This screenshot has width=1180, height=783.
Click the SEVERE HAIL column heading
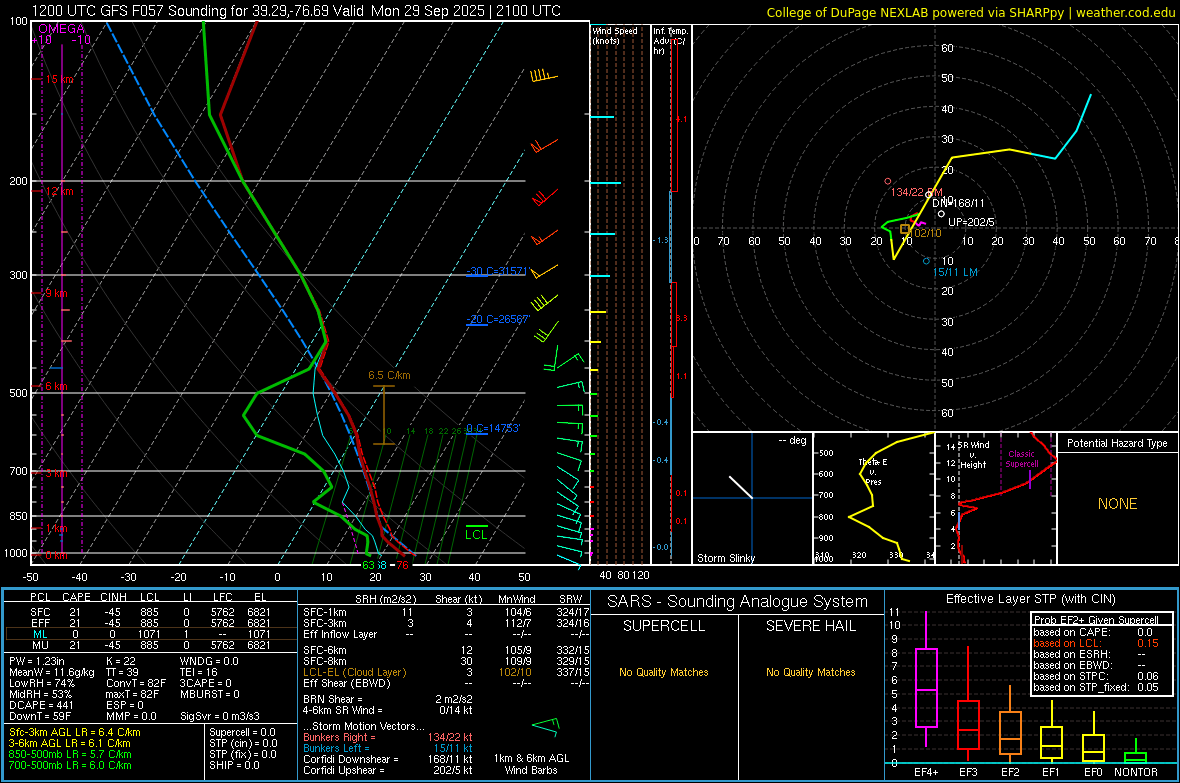click(x=810, y=626)
